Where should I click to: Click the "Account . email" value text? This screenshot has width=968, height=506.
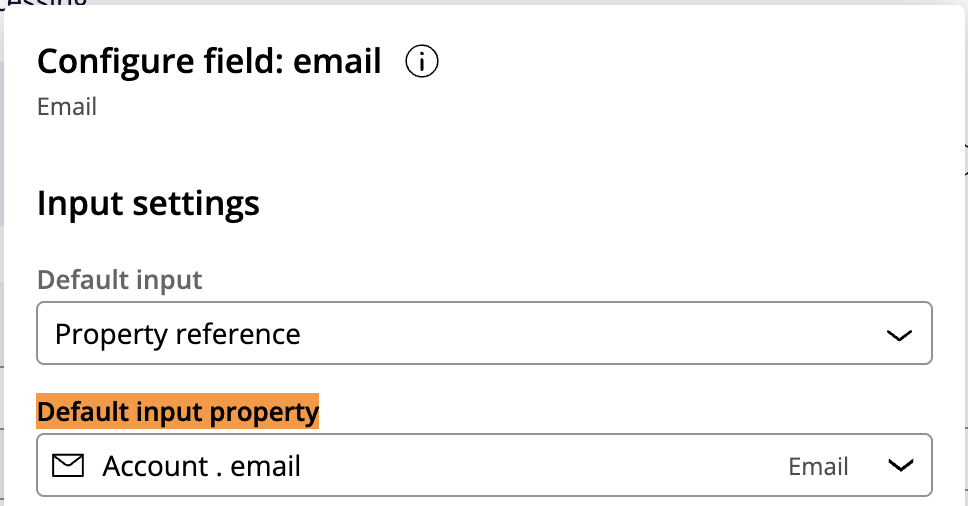pos(201,466)
